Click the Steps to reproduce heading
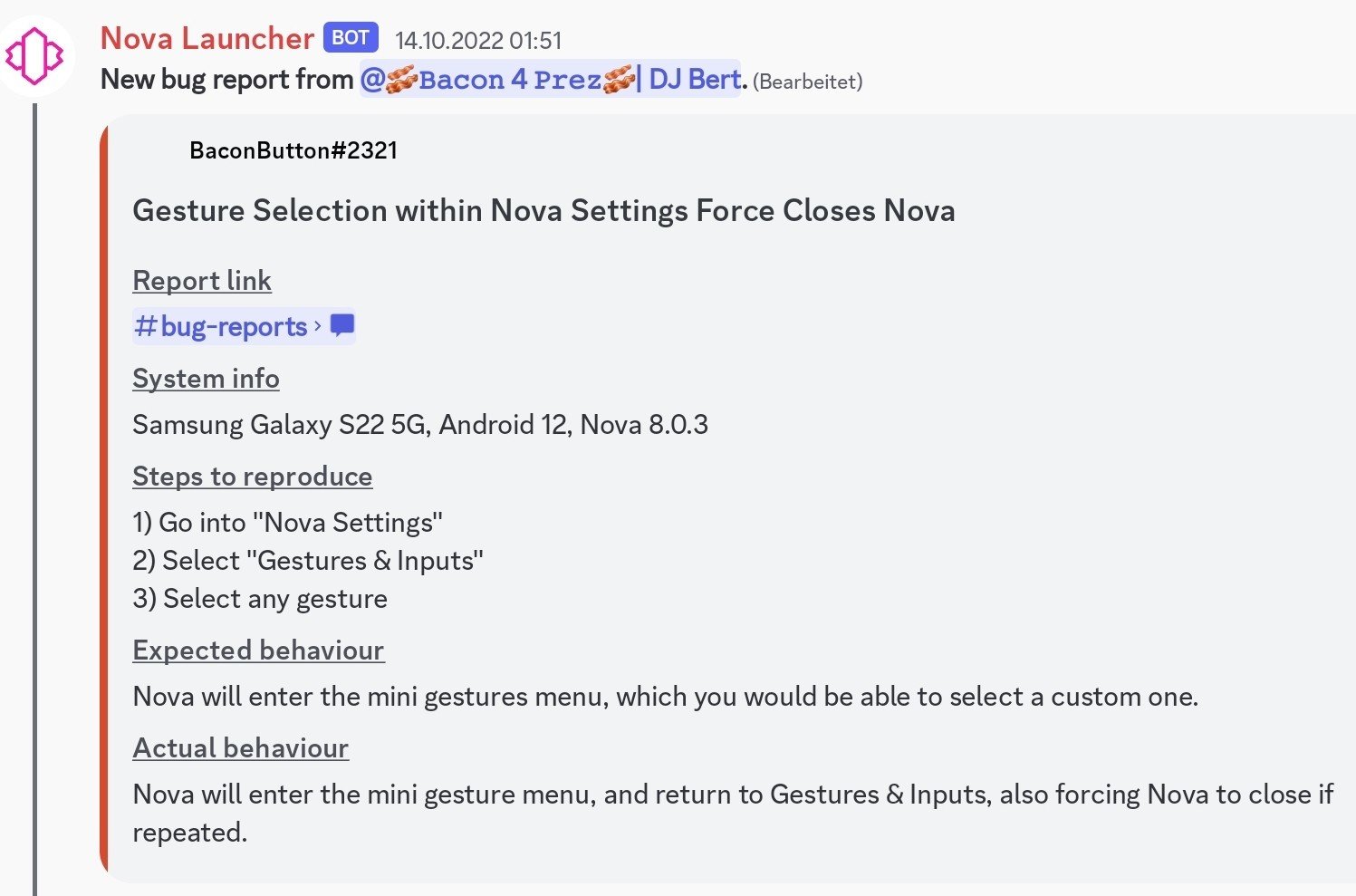This screenshot has width=1356, height=896. (253, 477)
